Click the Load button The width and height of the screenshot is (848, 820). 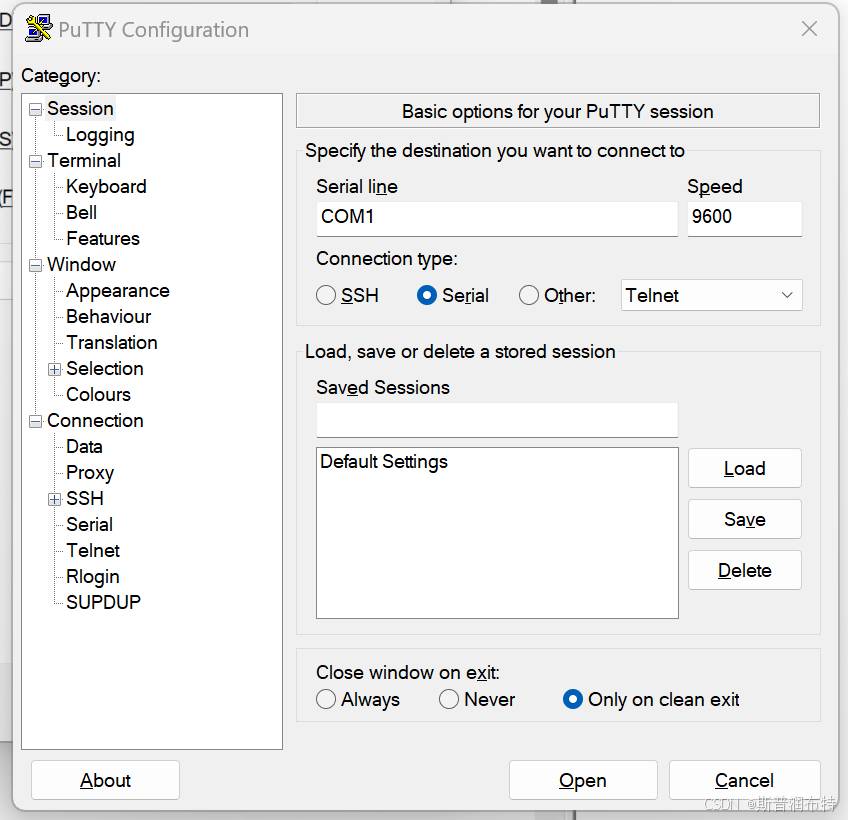tap(744, 468)
